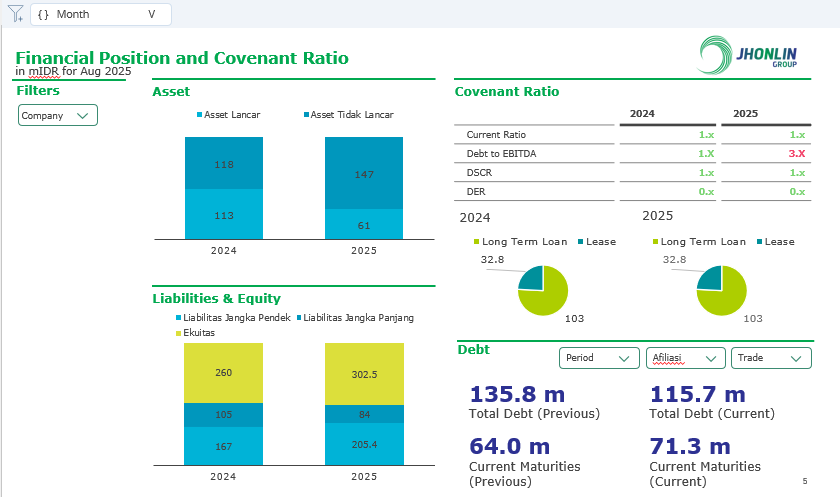840x497 pixels.
Task: Click the Jhonlin Group logo
Action: pyautogui.click(x=748, y=55)
